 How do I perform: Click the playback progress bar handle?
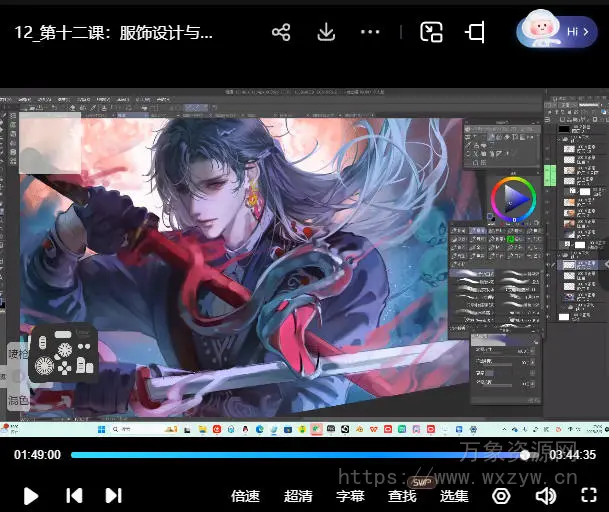[525, 454]
